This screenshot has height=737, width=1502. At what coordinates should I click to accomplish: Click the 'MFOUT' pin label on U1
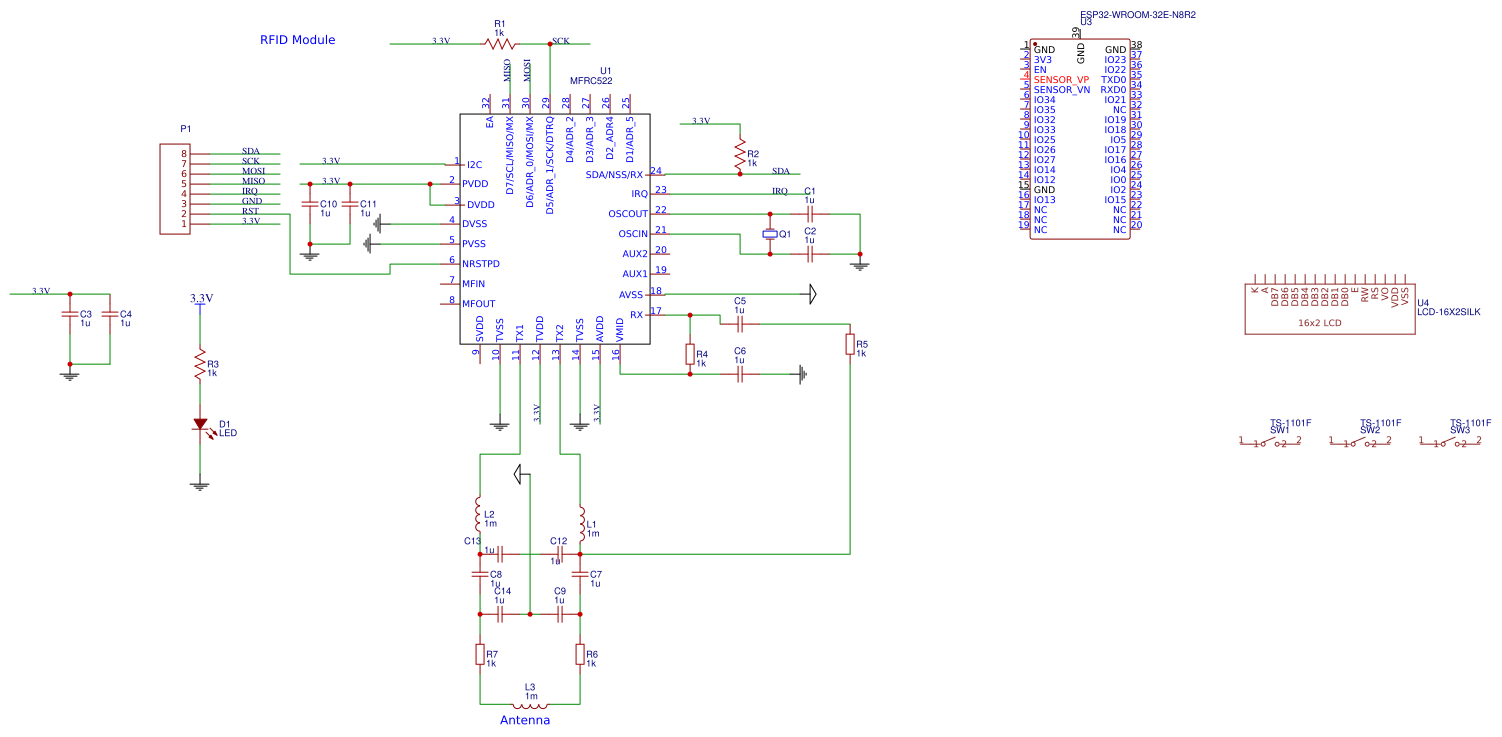[x=479, y=304]
